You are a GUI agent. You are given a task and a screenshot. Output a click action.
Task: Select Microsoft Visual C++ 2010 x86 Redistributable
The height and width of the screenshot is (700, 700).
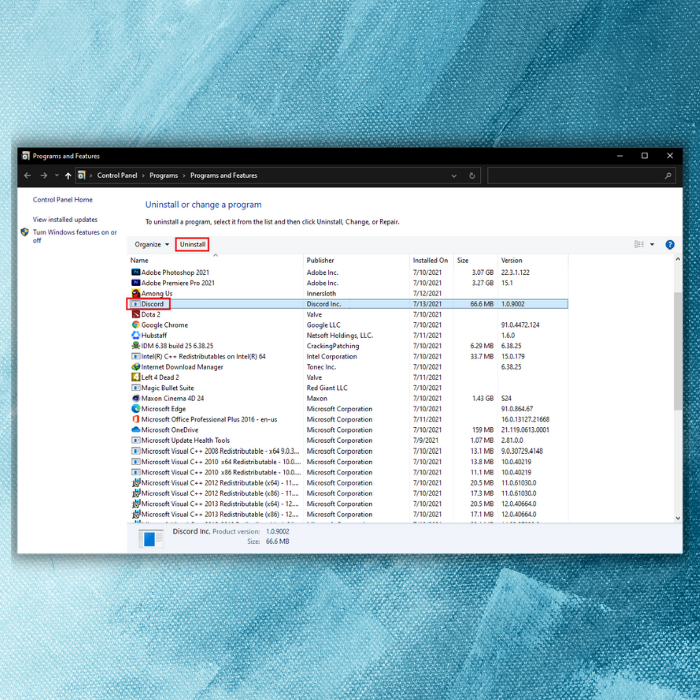tap(348, 472)
